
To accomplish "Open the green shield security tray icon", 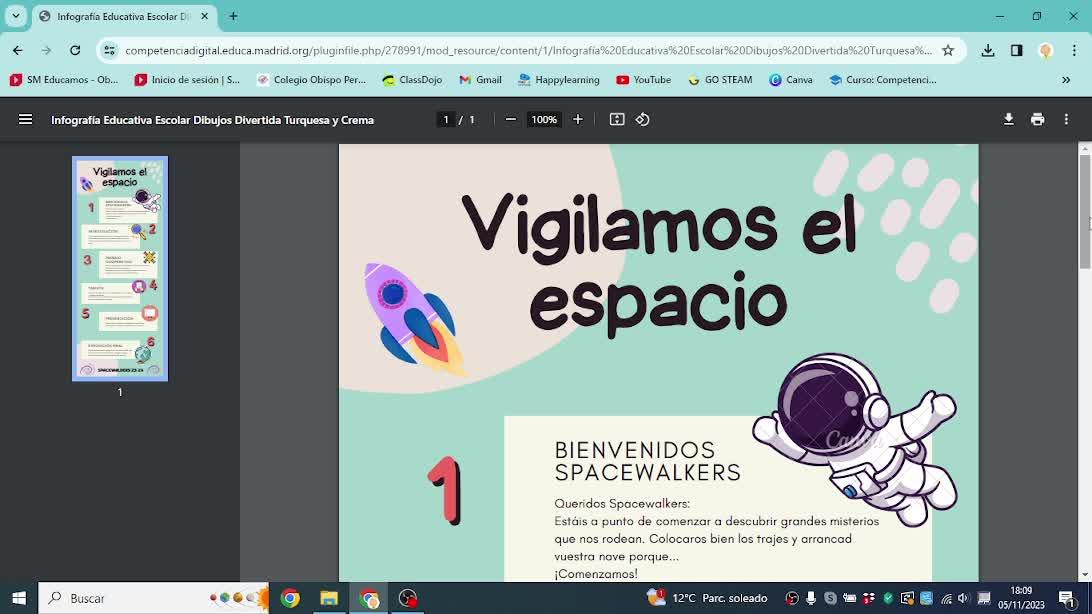I will [x=888, y=598].
